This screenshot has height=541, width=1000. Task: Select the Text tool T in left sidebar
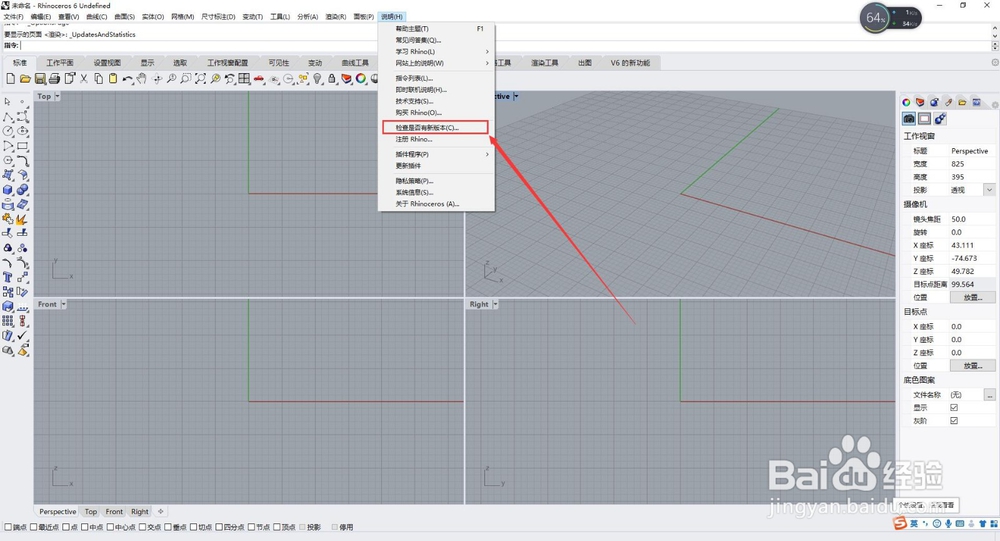coord(8,277)
